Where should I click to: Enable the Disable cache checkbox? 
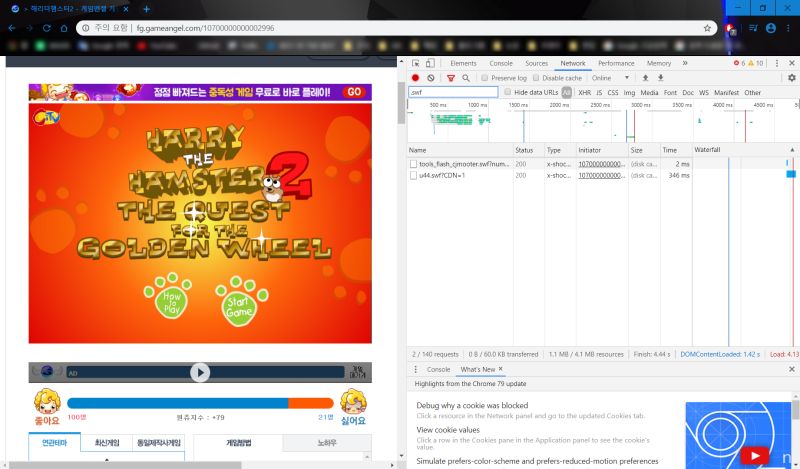click(x=536, y=78)
